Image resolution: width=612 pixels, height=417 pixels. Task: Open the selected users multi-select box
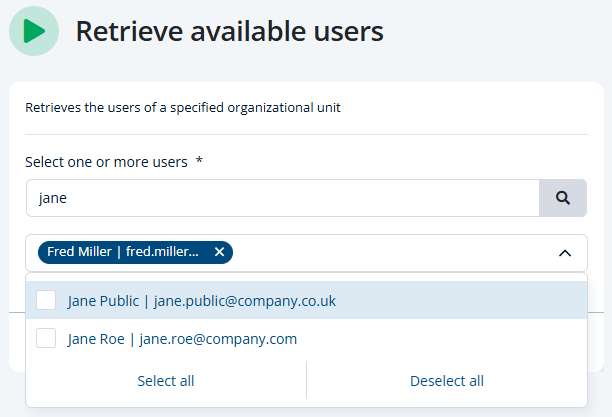point(306,253)
